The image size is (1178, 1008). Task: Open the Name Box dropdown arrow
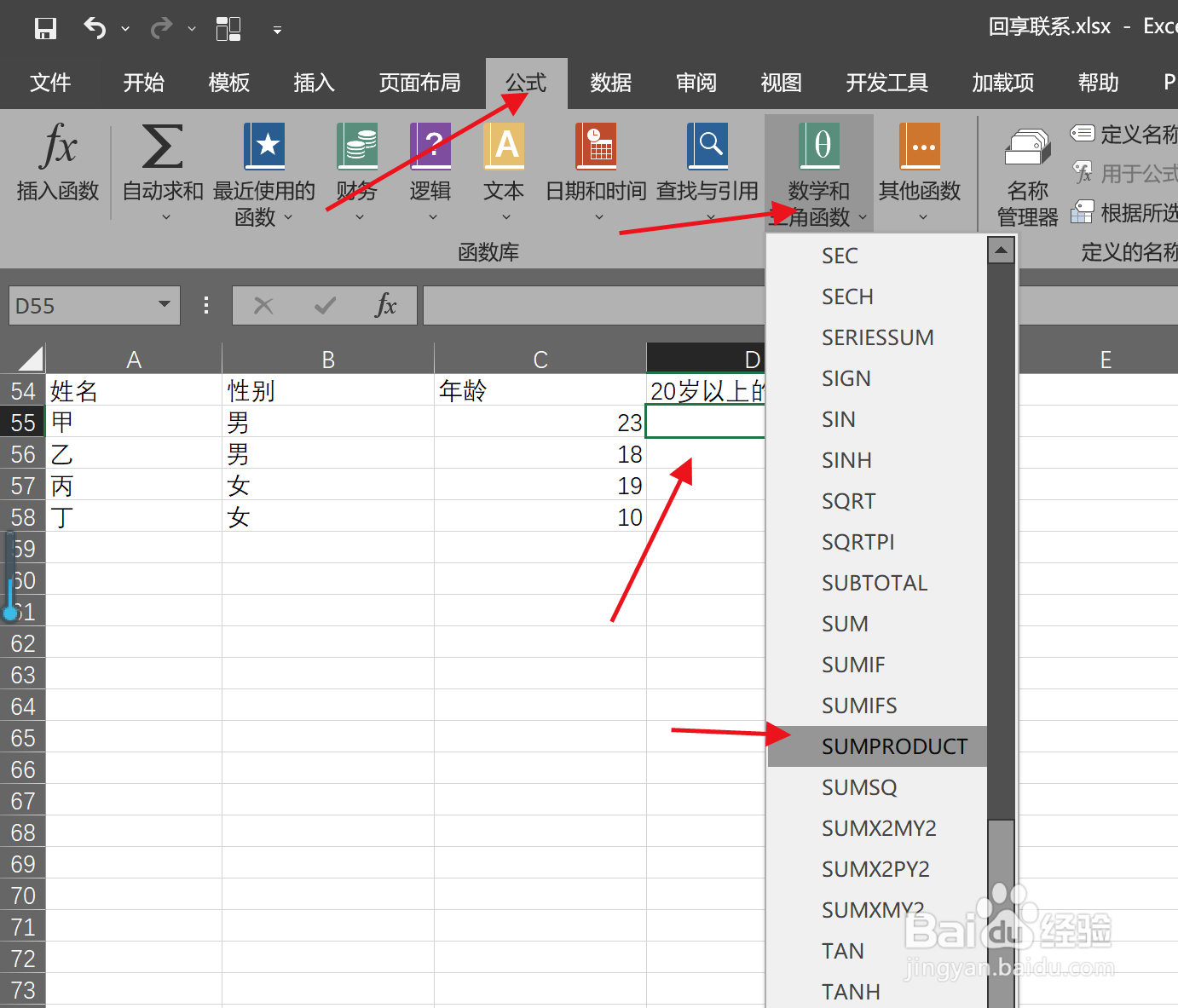(165, 305)
